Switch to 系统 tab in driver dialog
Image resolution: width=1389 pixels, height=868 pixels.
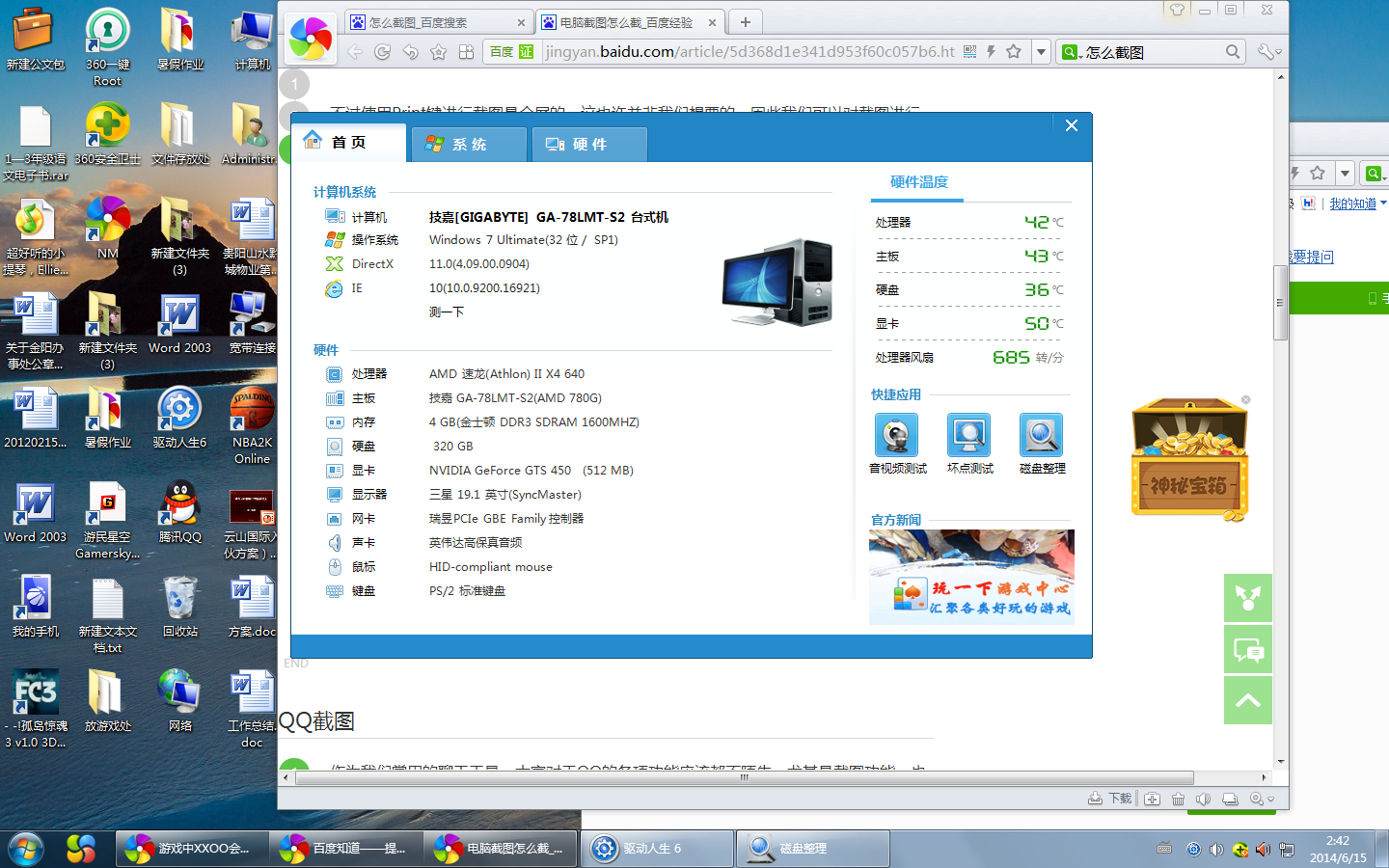point(469,144)
